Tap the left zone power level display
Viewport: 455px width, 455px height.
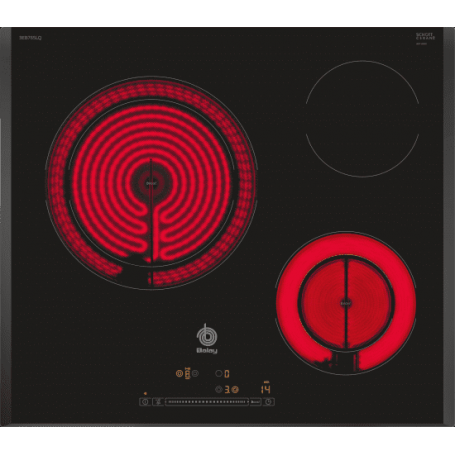click(x=187, y=373)
